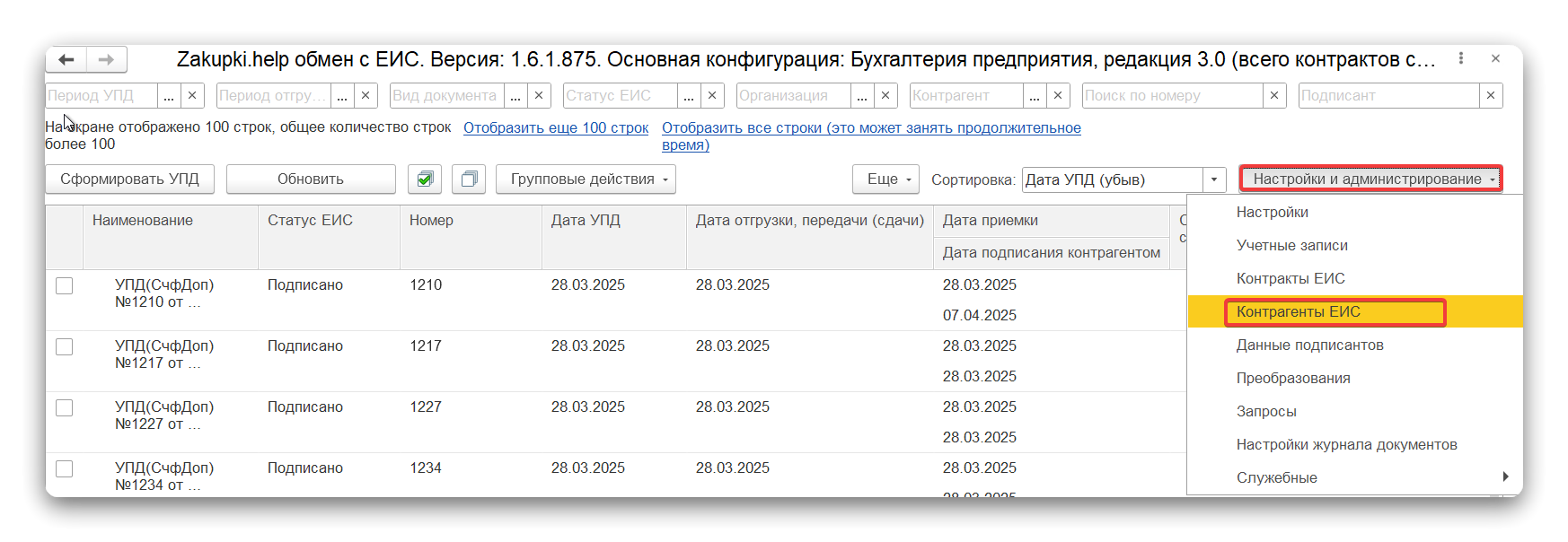
Task: Click the Организация filter field
Action: [794, 95]
